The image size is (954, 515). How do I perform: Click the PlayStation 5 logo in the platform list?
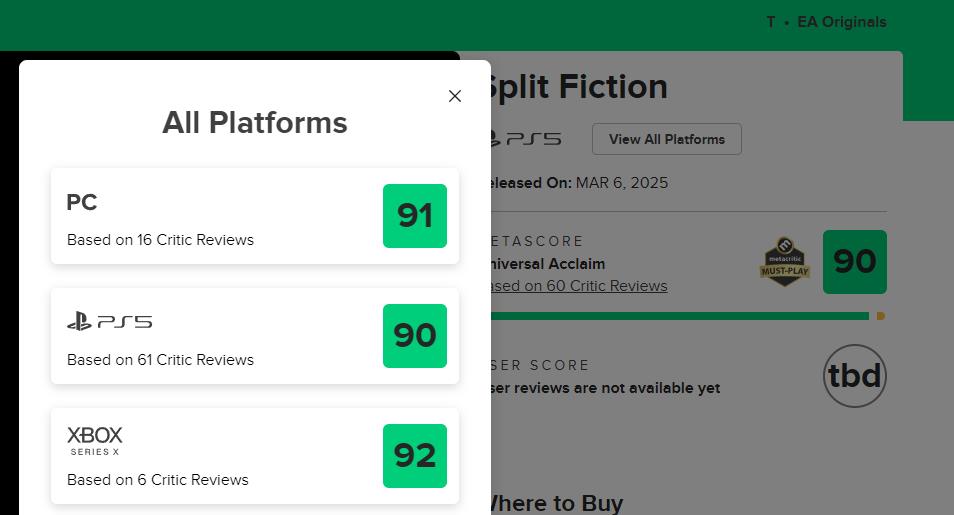coord(109,322)
